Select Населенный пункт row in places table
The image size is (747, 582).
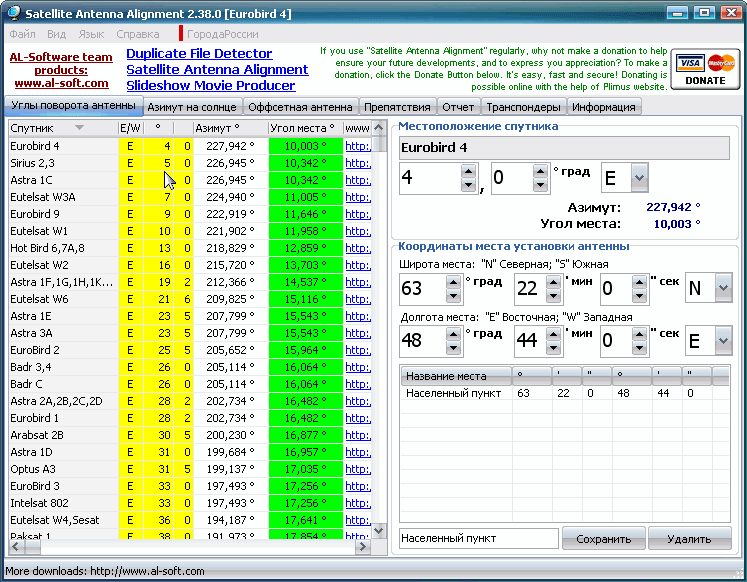point(565,393)
